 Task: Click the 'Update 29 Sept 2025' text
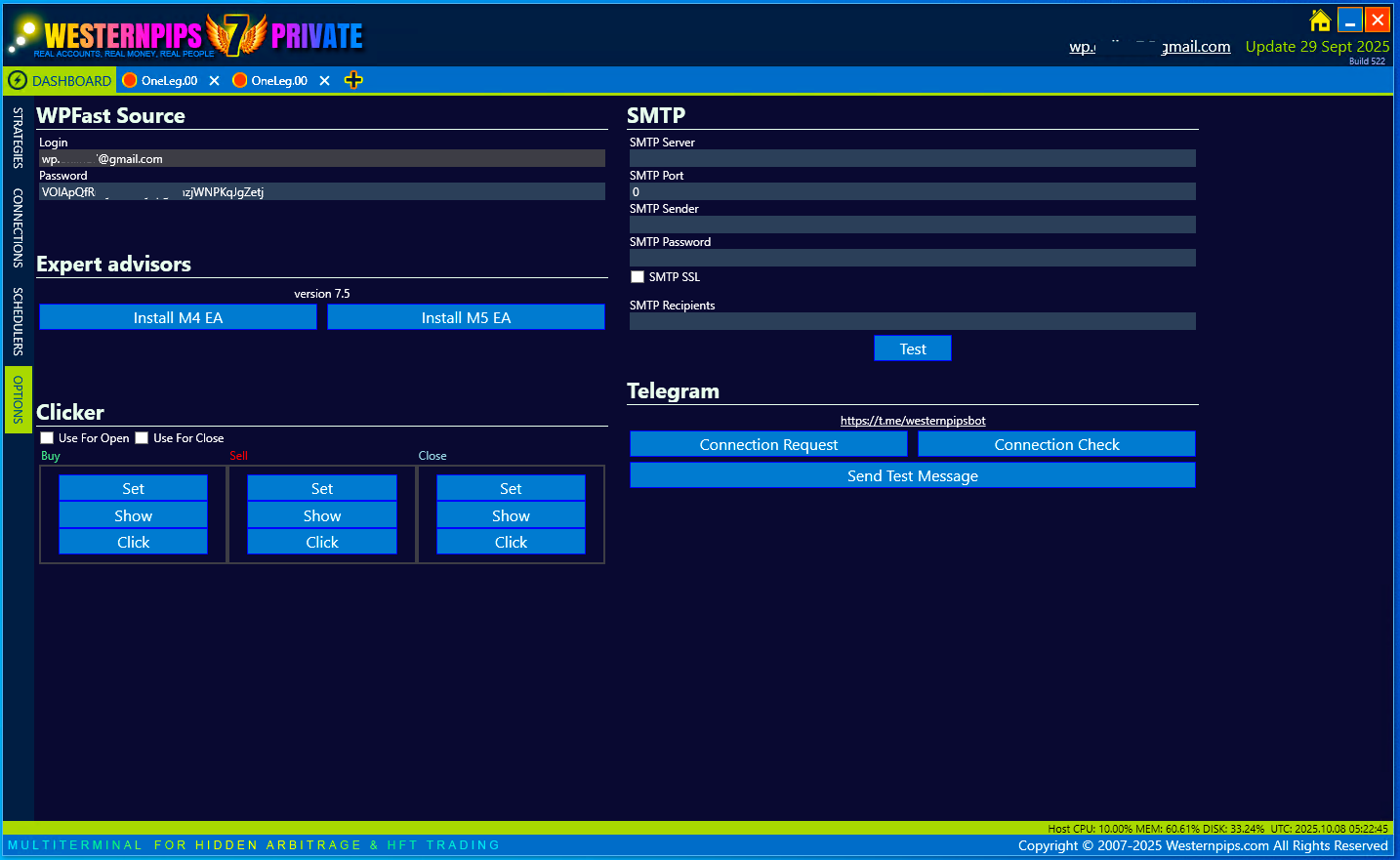pos(1317,46)
